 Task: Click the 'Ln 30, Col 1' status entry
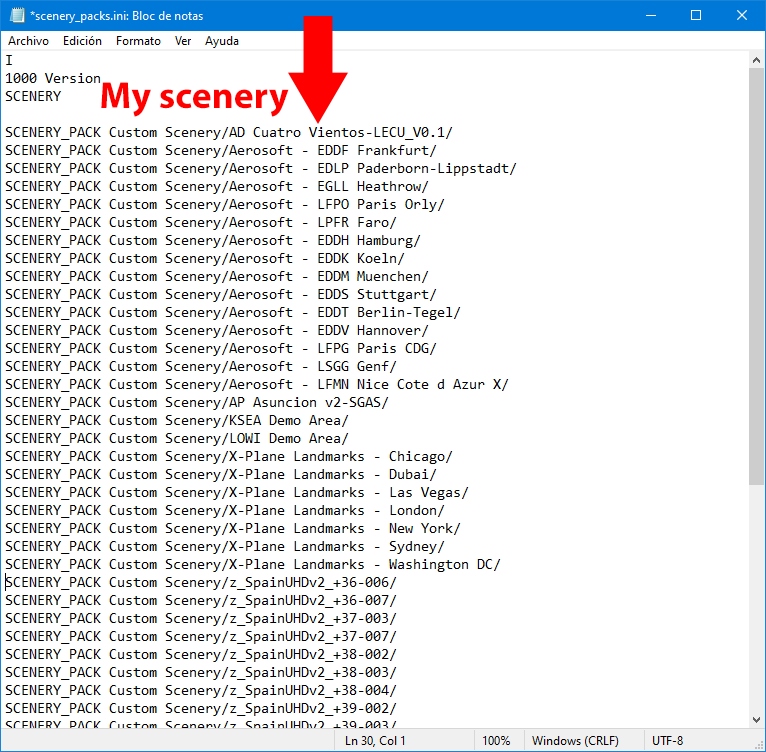coord(375,741)
